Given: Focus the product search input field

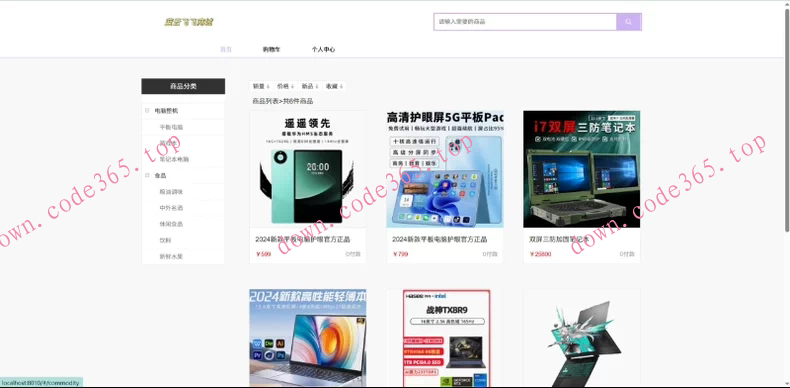Looking at the screenshot, I should point(525,22).
